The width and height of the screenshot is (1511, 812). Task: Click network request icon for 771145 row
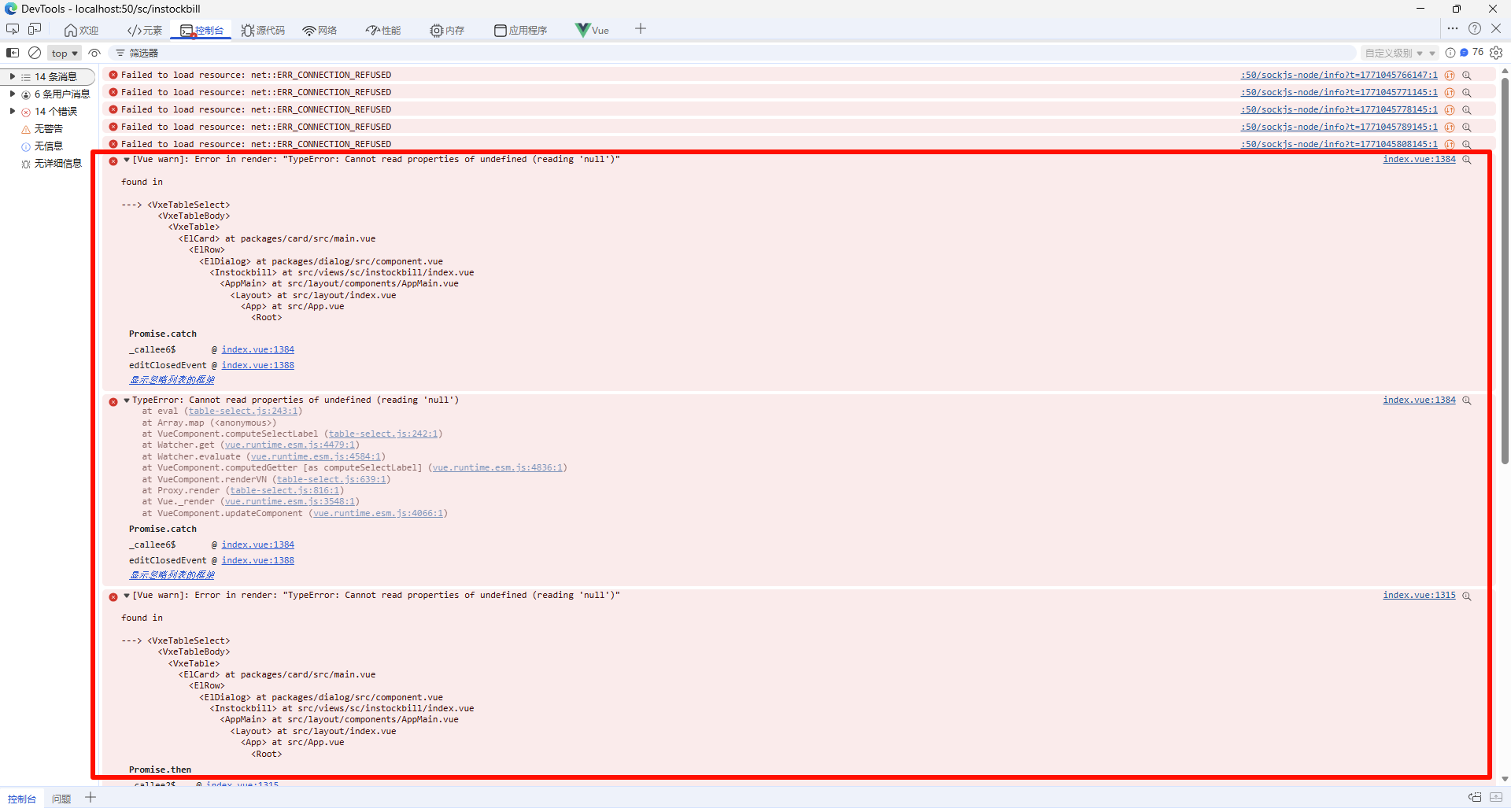pos(1450,93)
